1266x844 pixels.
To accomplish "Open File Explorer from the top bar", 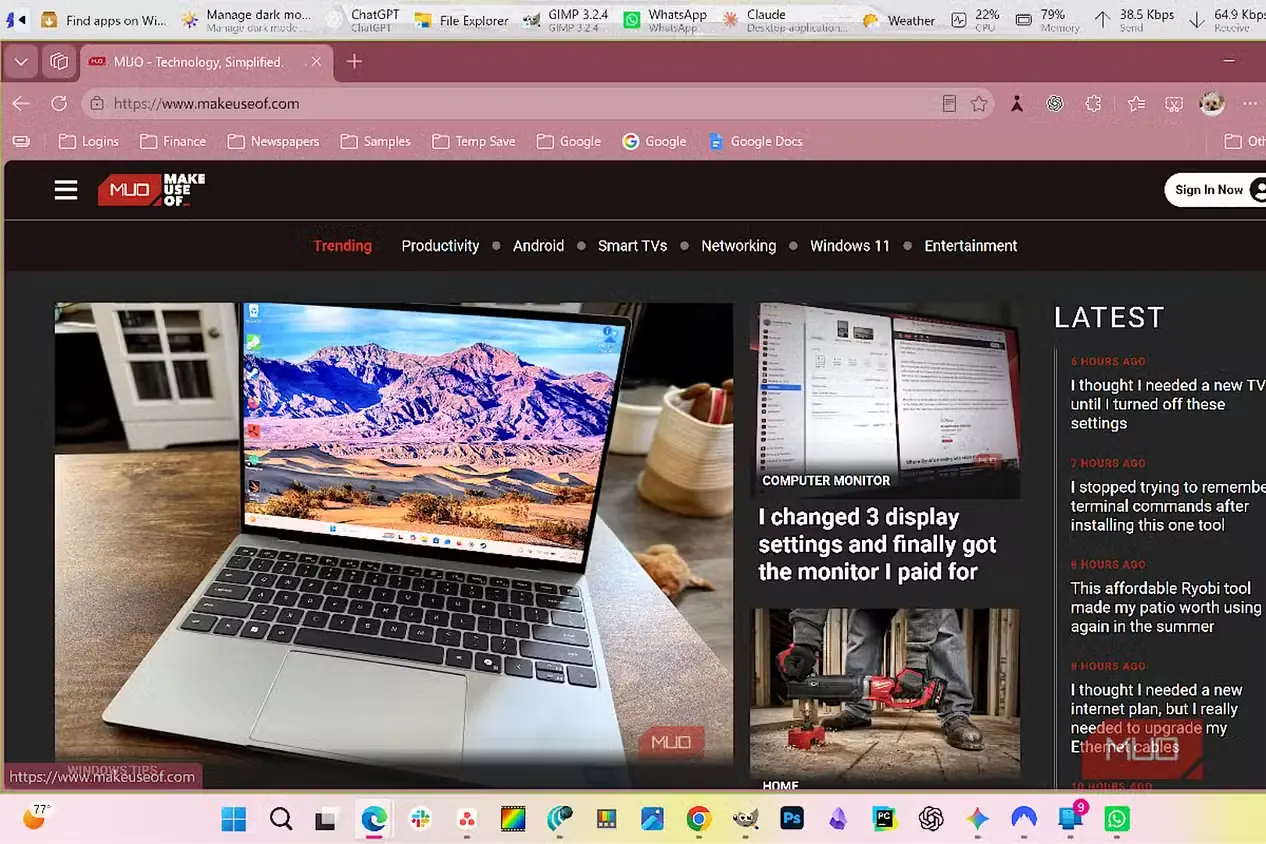I will pos(461,20).
